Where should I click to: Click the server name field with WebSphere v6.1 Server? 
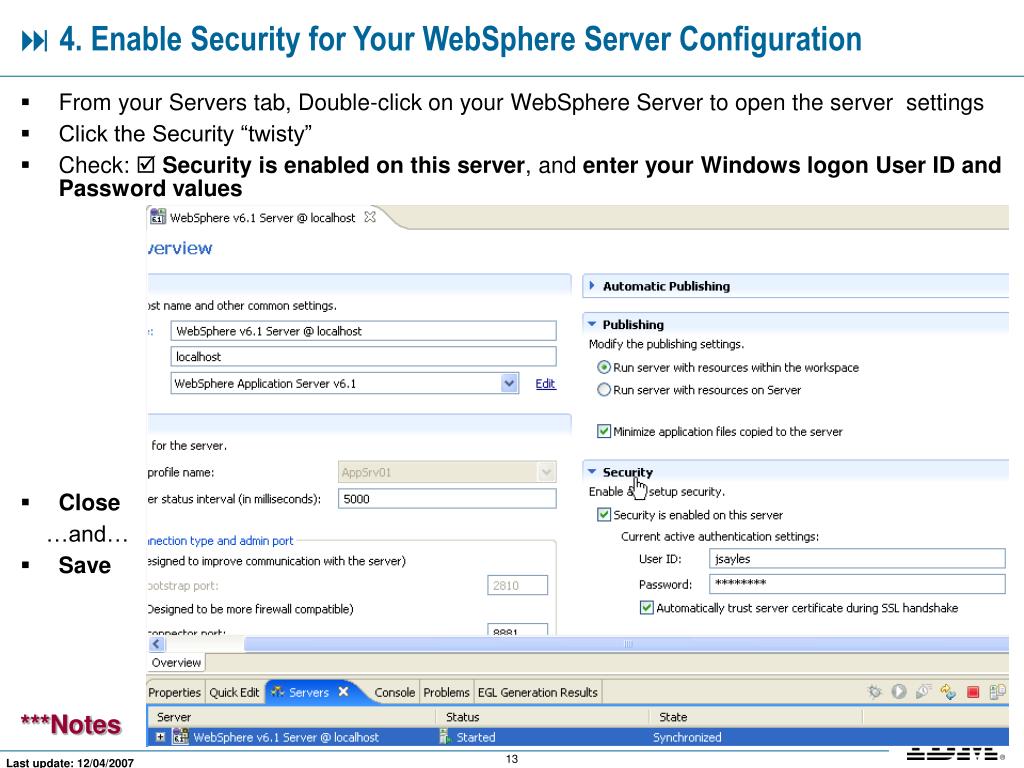[x=364, y=331]
